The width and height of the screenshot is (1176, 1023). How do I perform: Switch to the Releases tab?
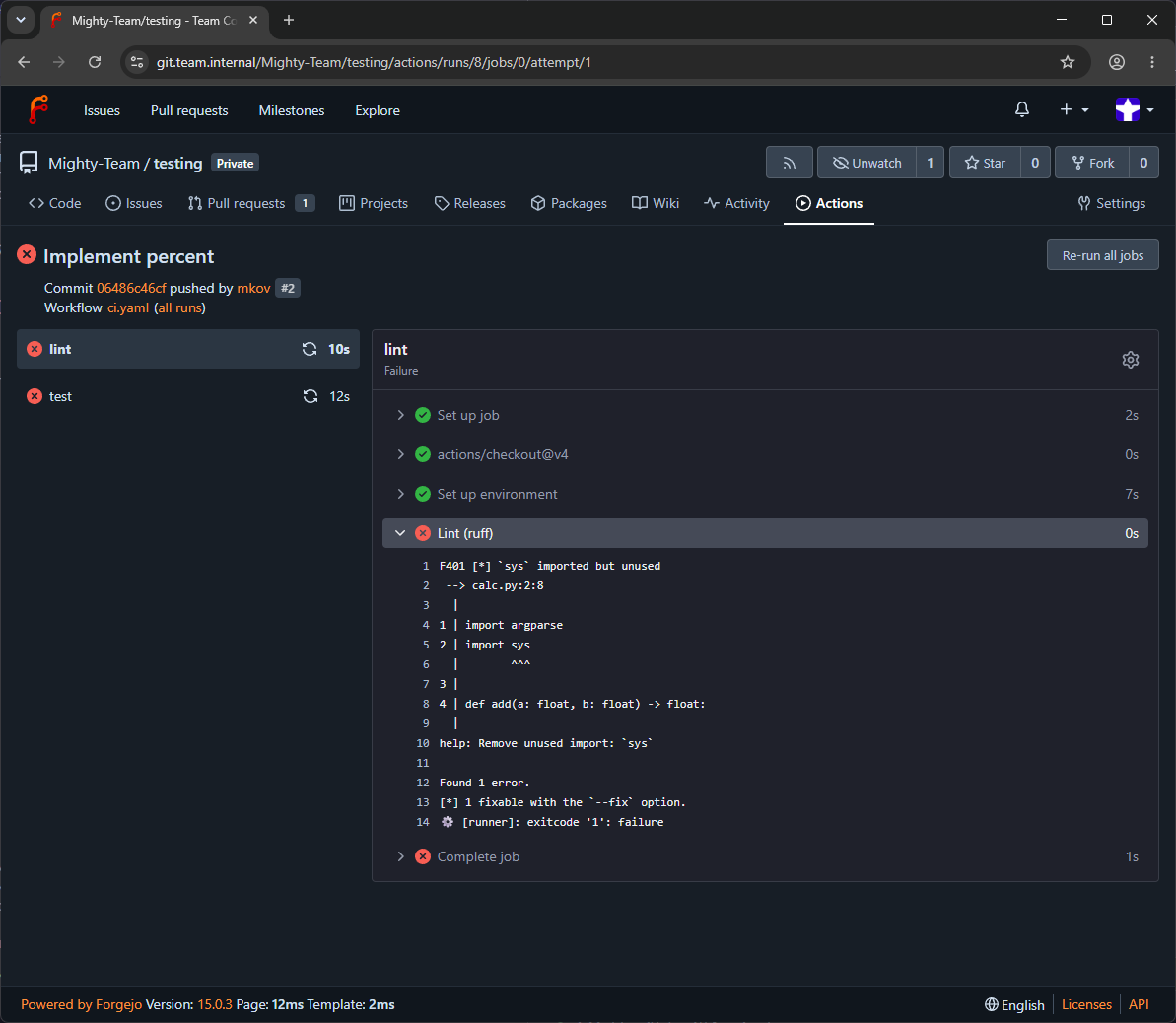[469, 203]
